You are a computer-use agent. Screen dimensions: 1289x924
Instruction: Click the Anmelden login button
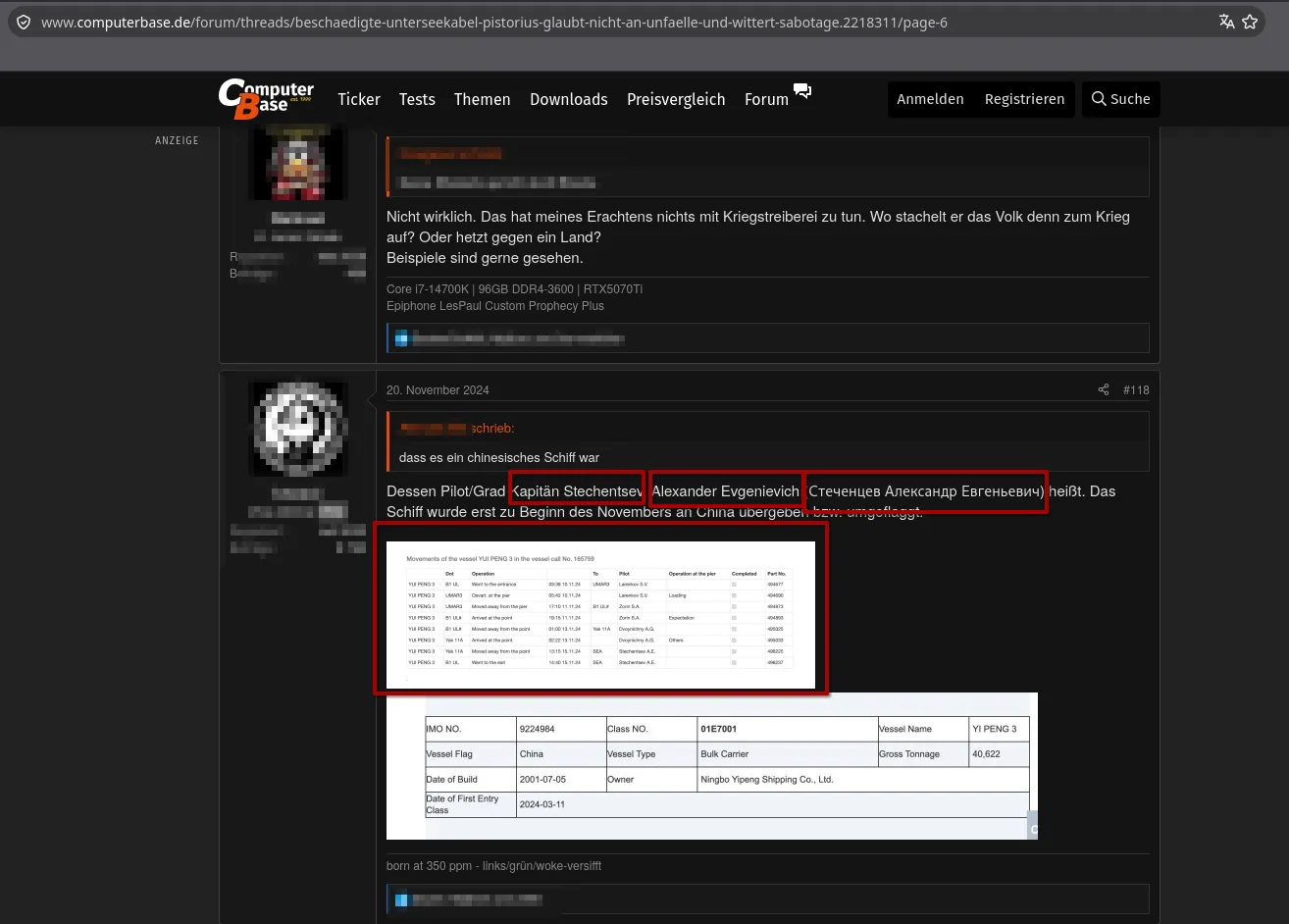930,99
